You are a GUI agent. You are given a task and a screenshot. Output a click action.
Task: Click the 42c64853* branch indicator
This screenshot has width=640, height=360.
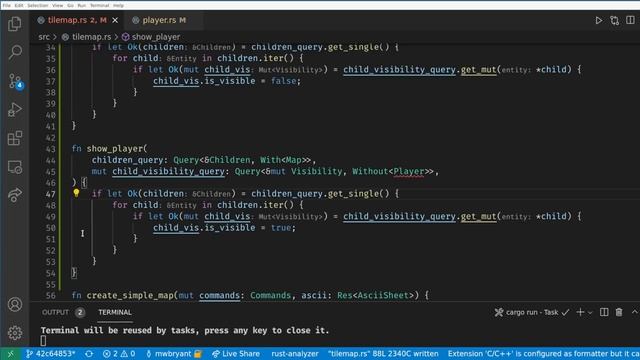tap(50, 354)
